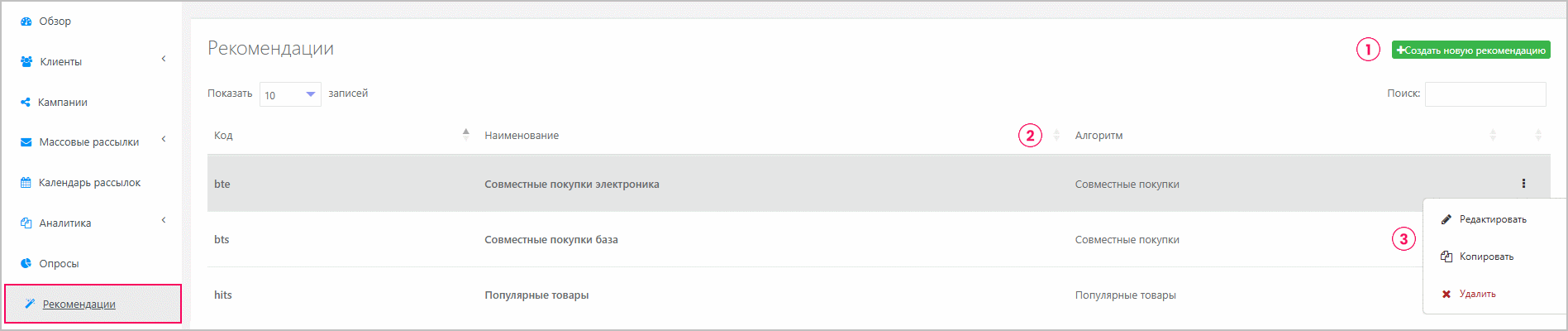Open the Рекомендации sidebar link
The image size is (1568, 331).
click(79, 304)
